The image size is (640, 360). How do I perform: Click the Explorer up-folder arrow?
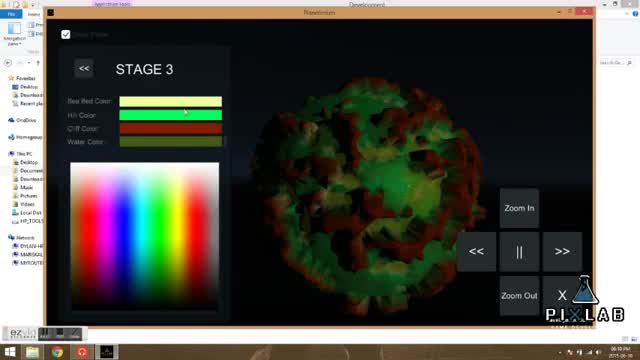coord(38,63)
